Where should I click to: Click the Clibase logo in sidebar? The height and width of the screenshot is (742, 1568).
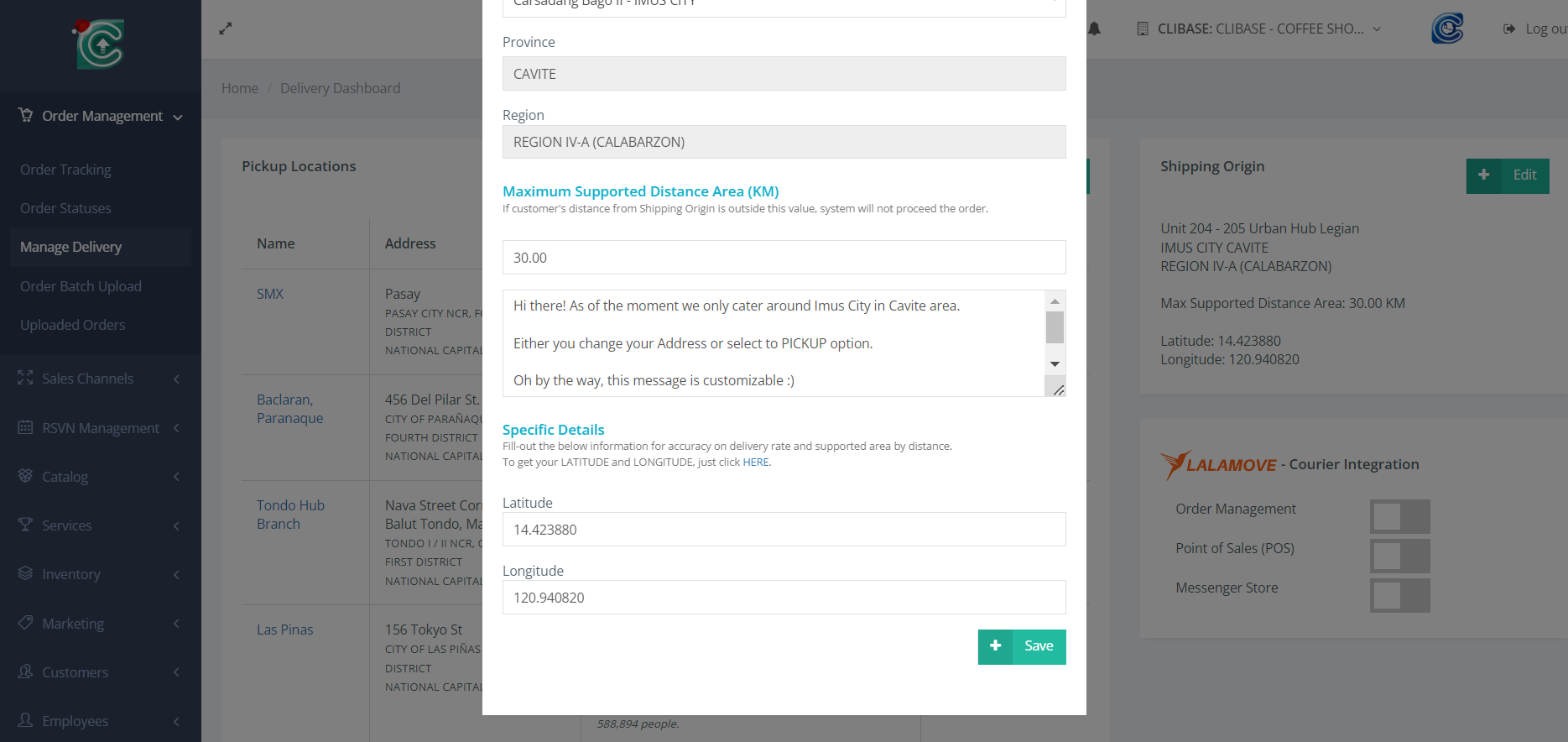pyautogui.click(x=100, y=44)
